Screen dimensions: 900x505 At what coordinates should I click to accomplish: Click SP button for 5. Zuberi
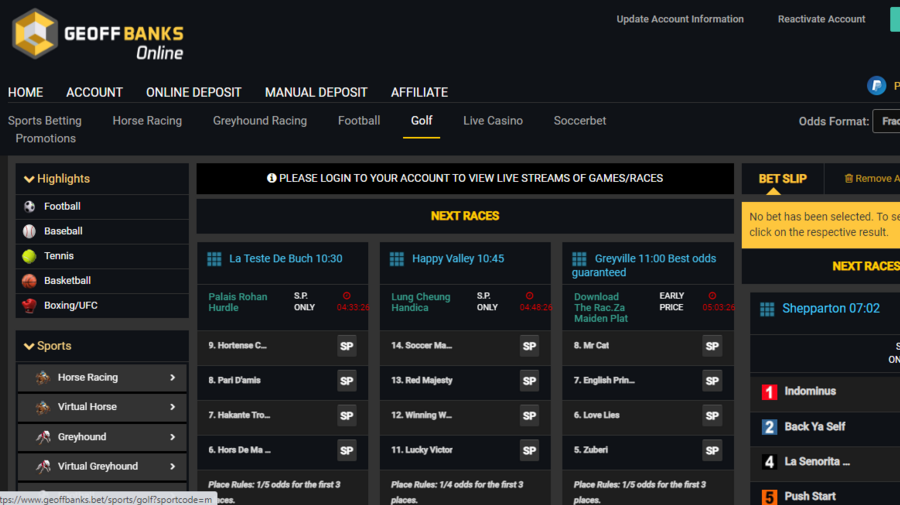pos(712,450)
